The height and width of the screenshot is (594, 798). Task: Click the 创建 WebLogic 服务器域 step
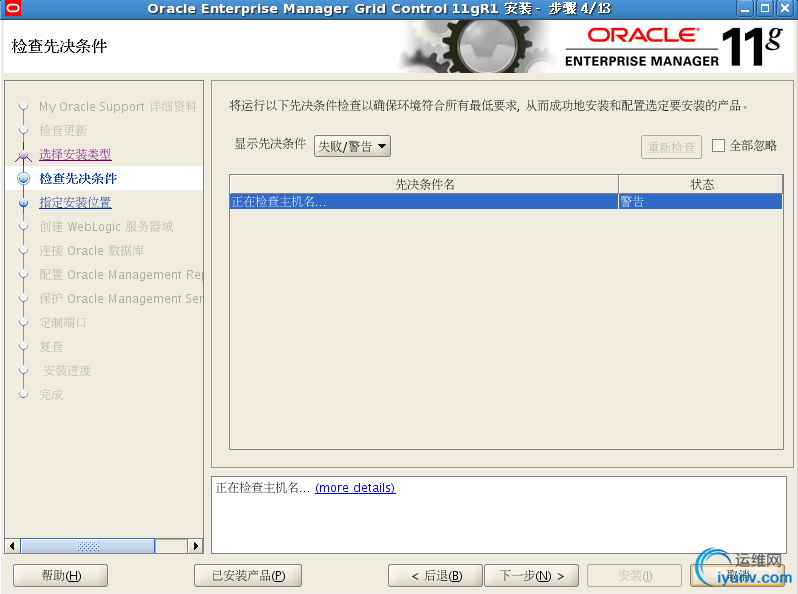106,227
